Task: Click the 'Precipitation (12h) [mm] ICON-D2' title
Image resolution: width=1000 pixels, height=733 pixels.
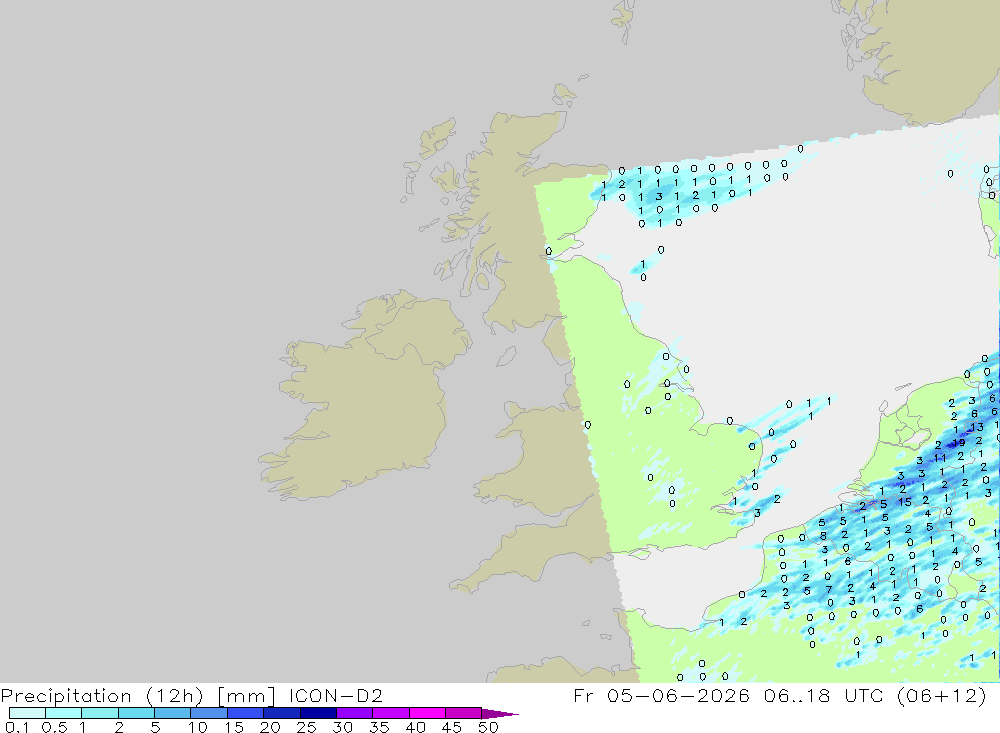Action: point(191,695)
